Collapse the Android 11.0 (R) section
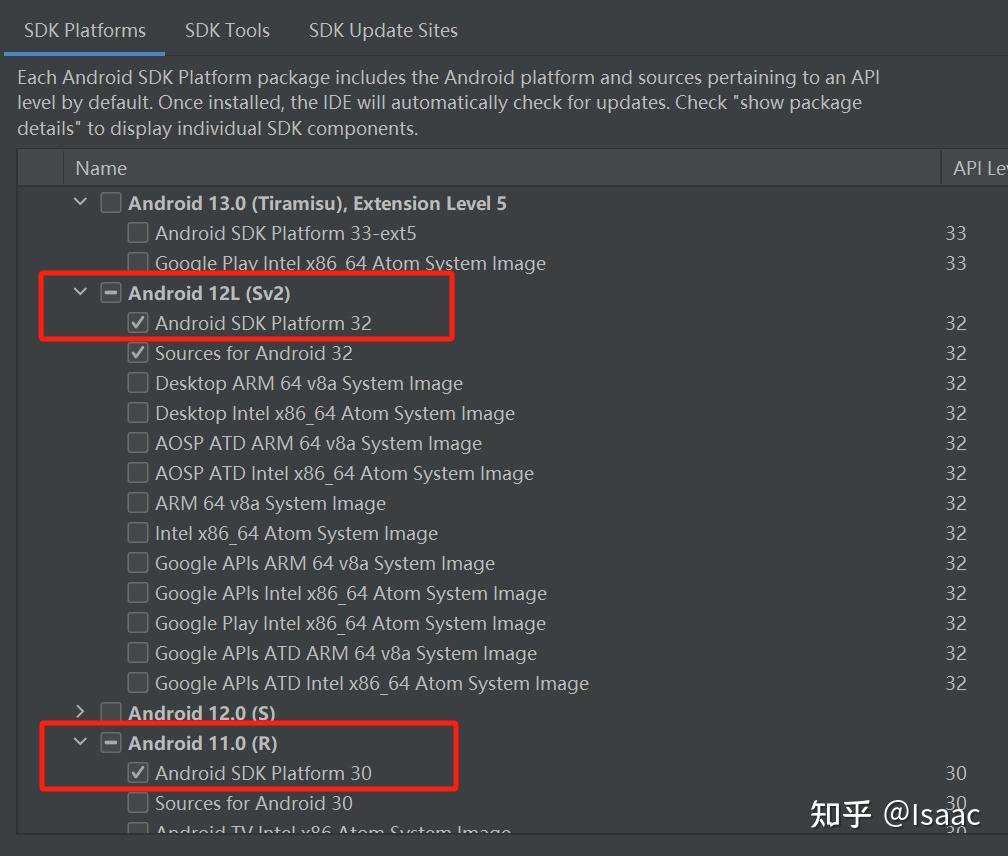1008x856 pixels. tap(80, 743)
